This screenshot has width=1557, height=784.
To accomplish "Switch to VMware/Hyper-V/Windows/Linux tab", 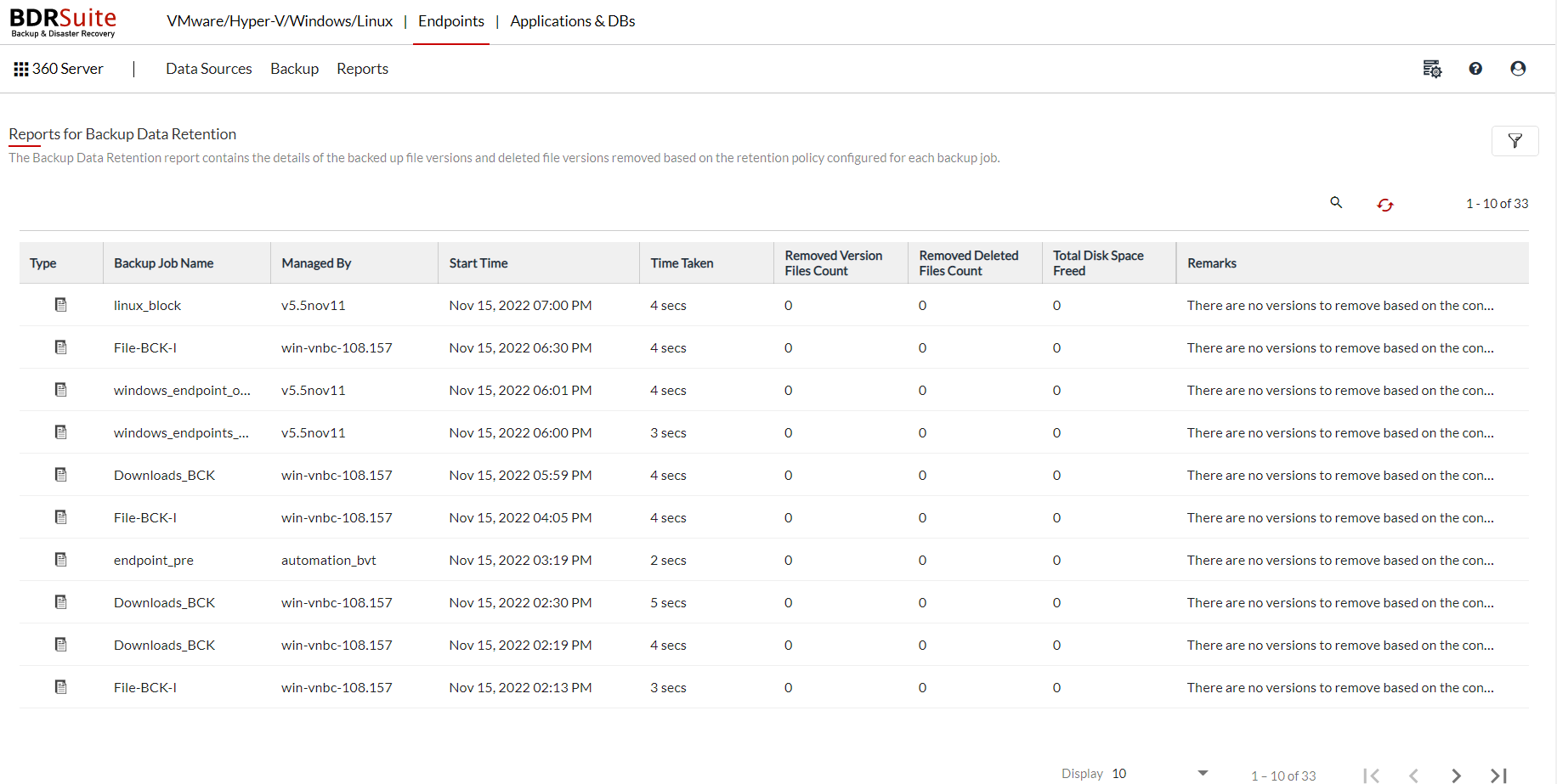I will 280,21.
